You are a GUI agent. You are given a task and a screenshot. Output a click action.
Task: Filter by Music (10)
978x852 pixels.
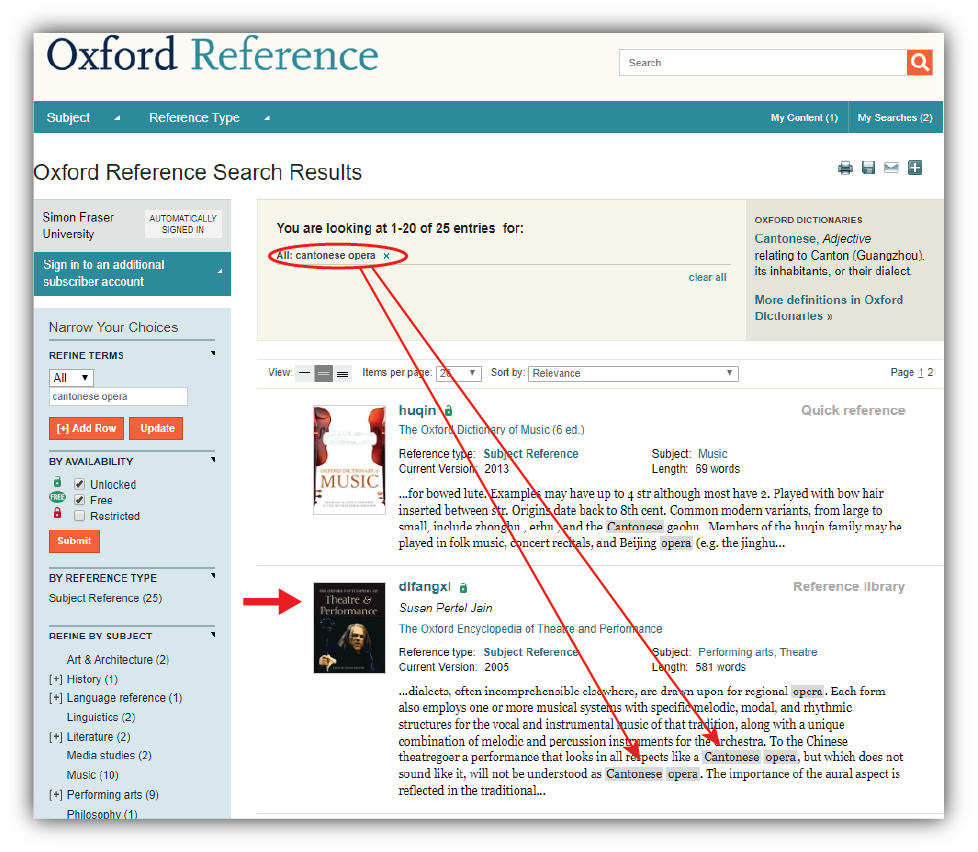point(92,775)
